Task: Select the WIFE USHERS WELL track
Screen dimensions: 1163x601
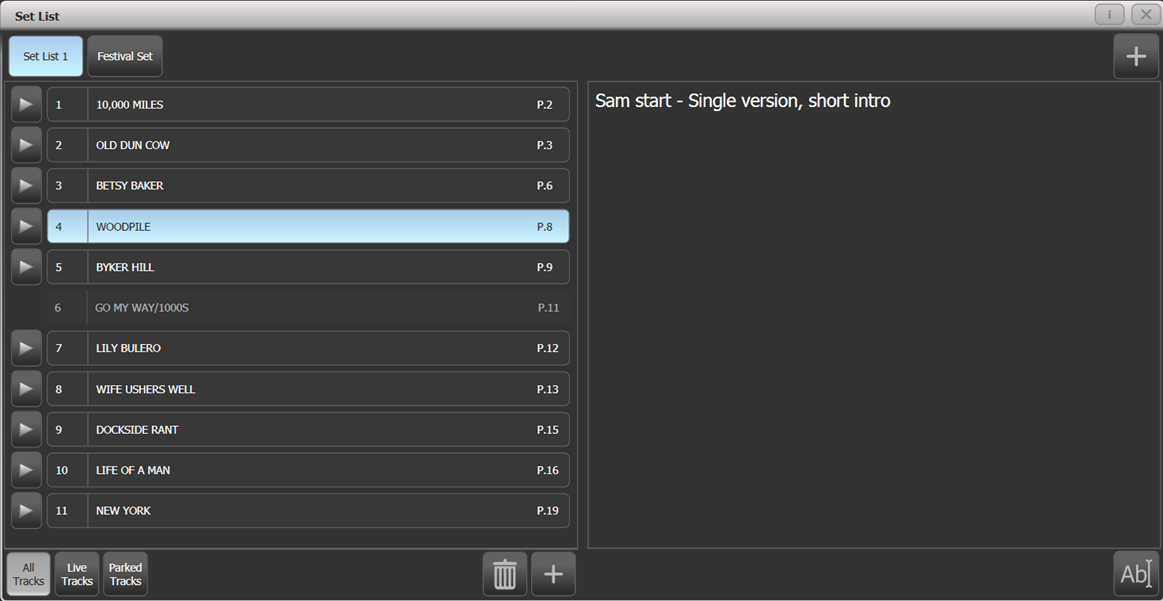Action: [309, 389]
